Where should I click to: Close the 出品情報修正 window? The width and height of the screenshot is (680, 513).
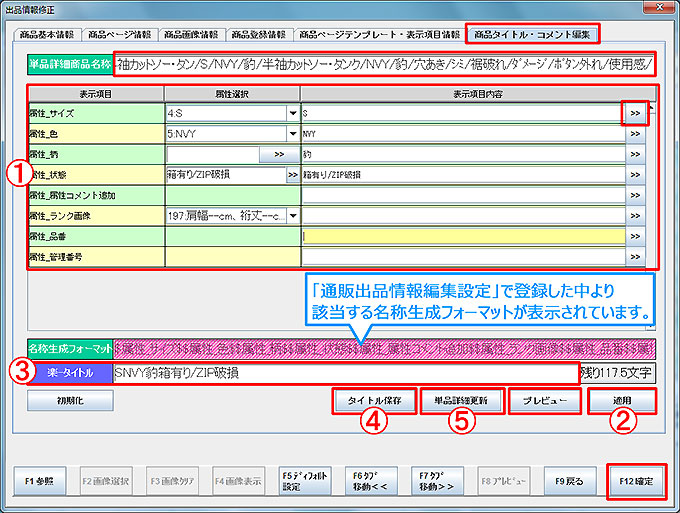[659, 7]
